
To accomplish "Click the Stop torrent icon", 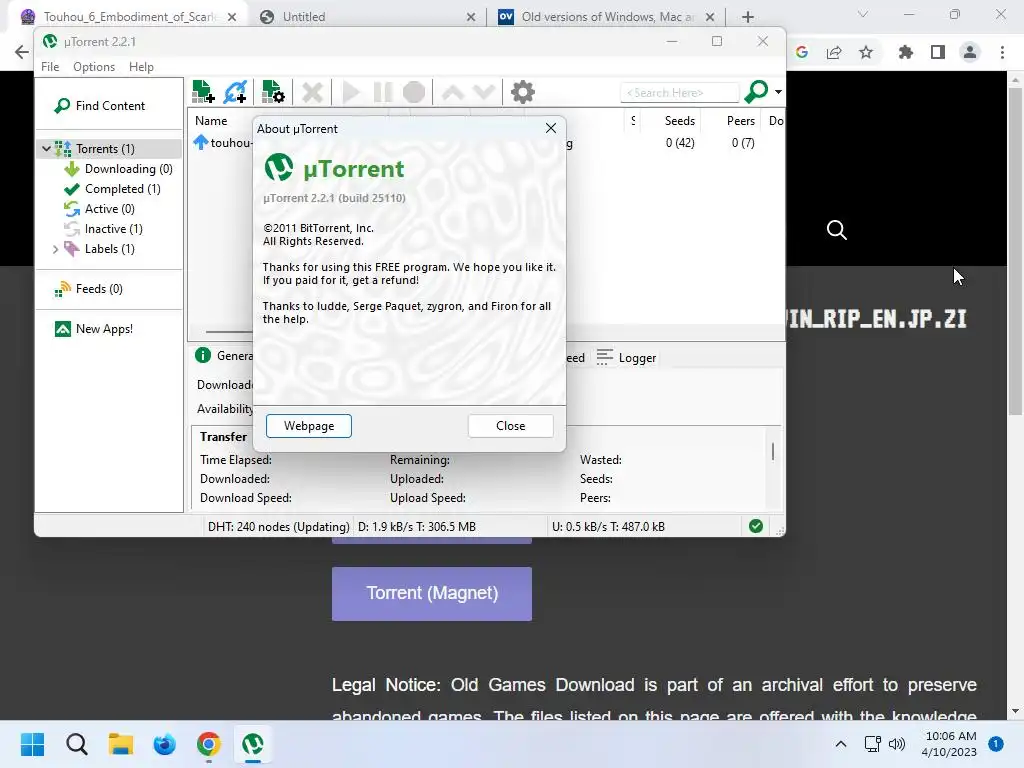I will (414, 92).
